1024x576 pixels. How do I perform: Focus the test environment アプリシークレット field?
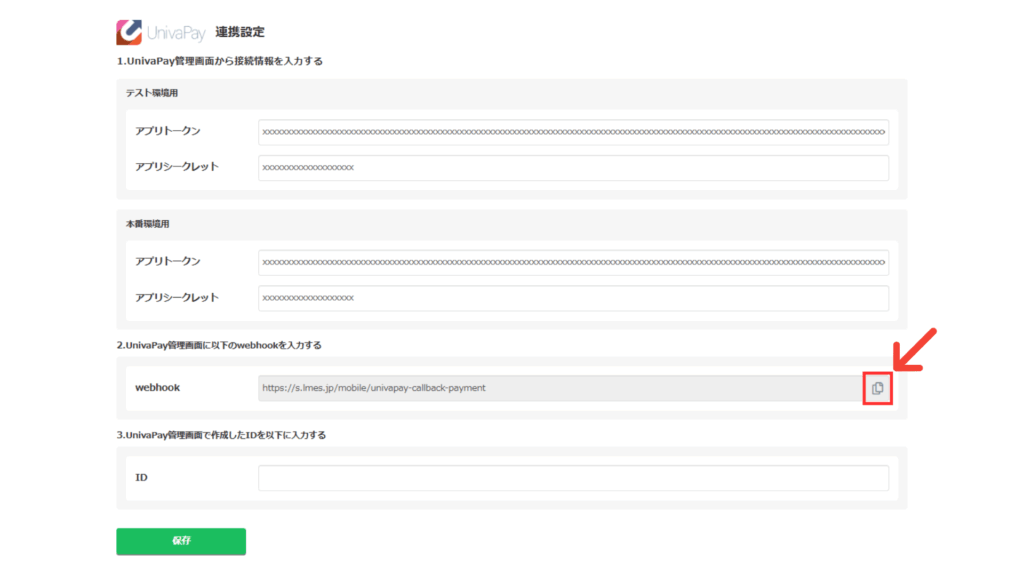[572, 168]
